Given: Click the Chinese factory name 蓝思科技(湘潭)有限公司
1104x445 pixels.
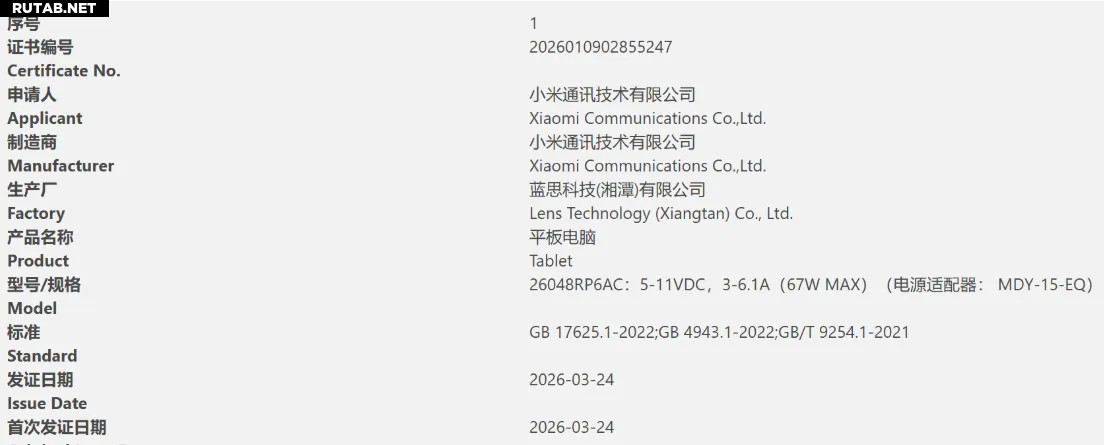Looking at the screenshot, I should tap(617, 190).
